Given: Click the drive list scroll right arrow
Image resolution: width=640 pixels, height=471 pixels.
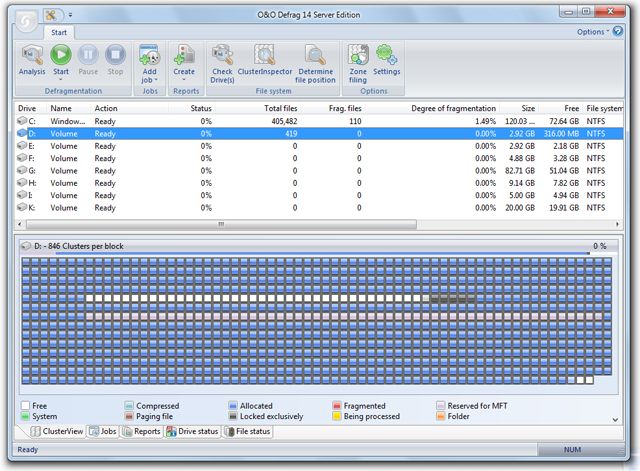Looking at the screenshot, I should point(617,224).
